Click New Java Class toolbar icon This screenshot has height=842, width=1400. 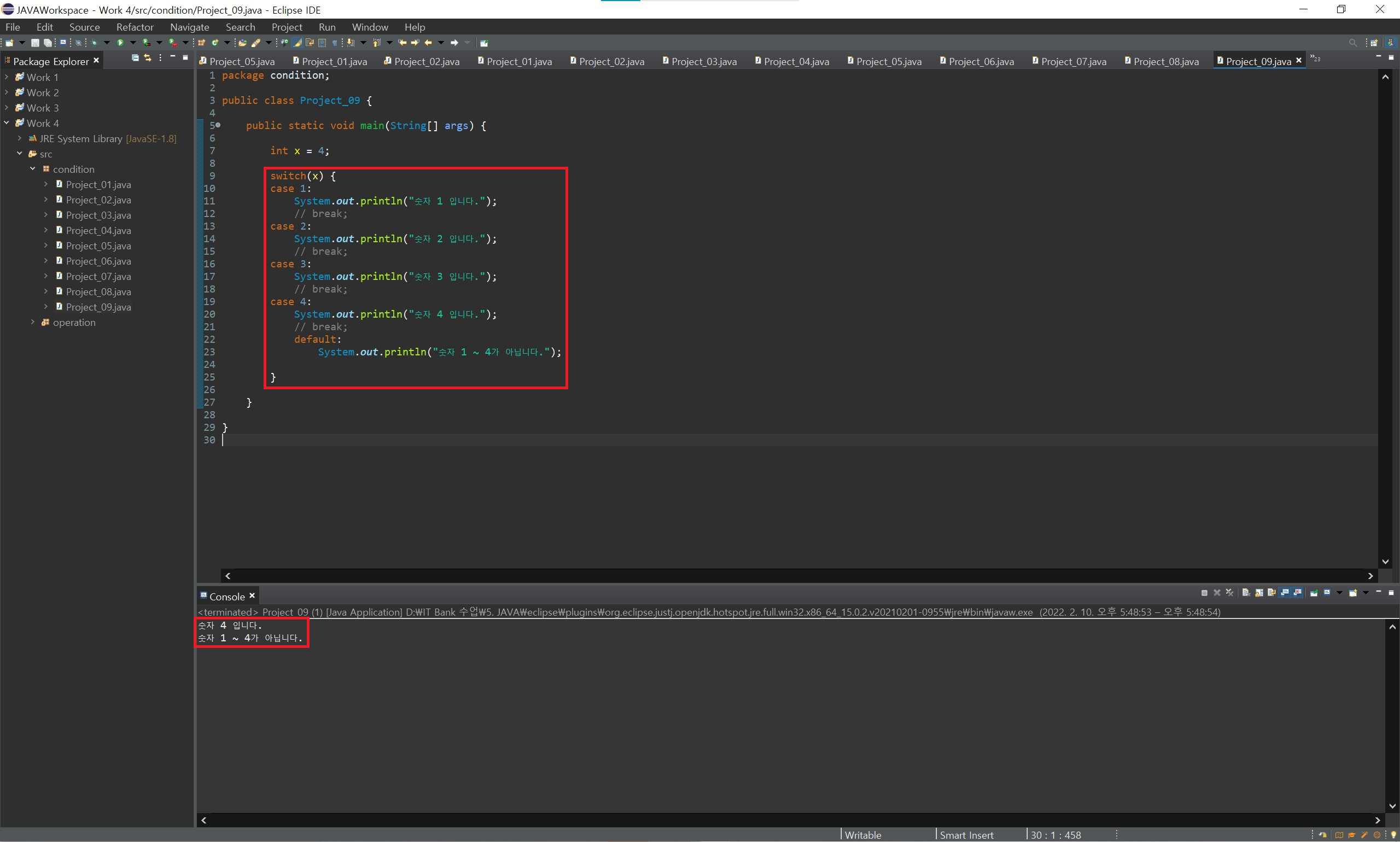point(215,43)
